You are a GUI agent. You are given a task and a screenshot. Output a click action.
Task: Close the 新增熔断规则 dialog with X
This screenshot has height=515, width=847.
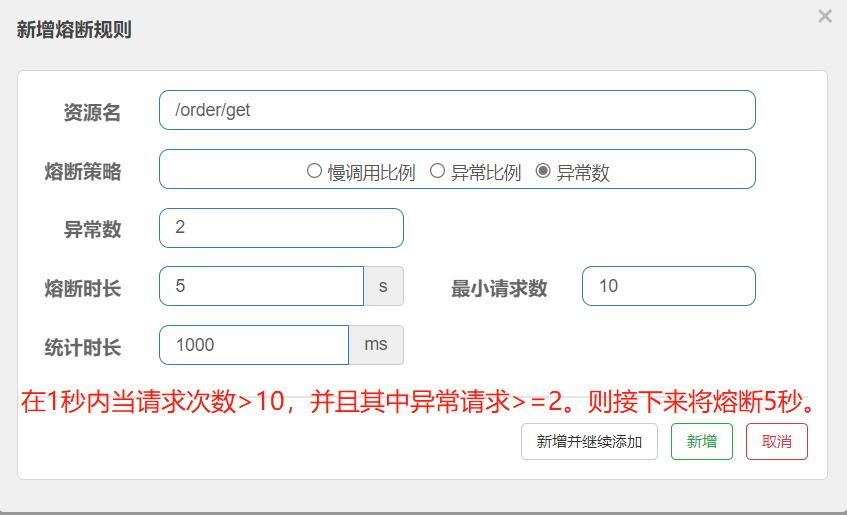(x=824, y=16)
